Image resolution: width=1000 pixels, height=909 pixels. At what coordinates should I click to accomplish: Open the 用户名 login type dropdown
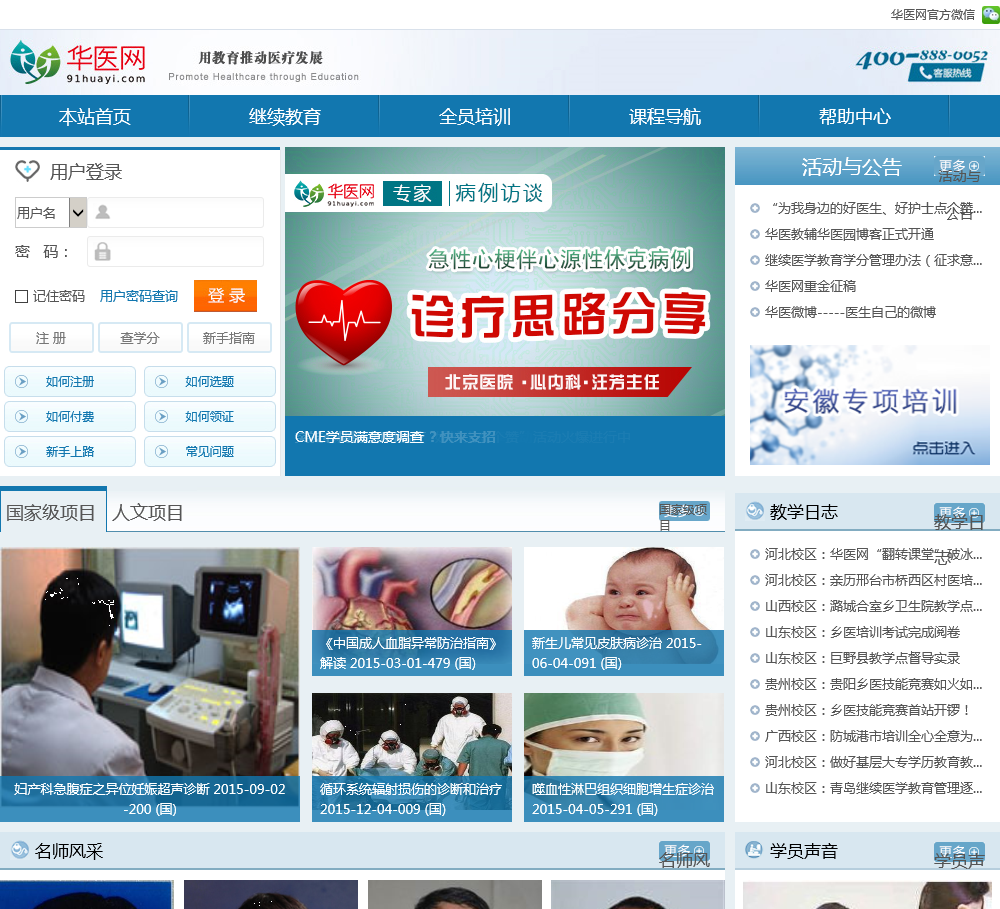click(50, 212)
